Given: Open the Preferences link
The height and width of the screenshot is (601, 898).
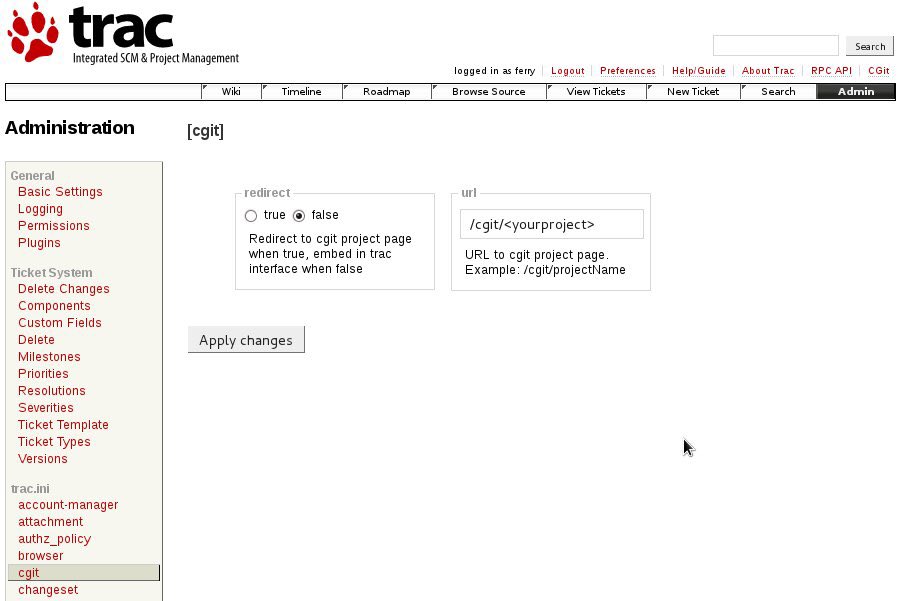Looking at the screenshot, I should (628, 71).
